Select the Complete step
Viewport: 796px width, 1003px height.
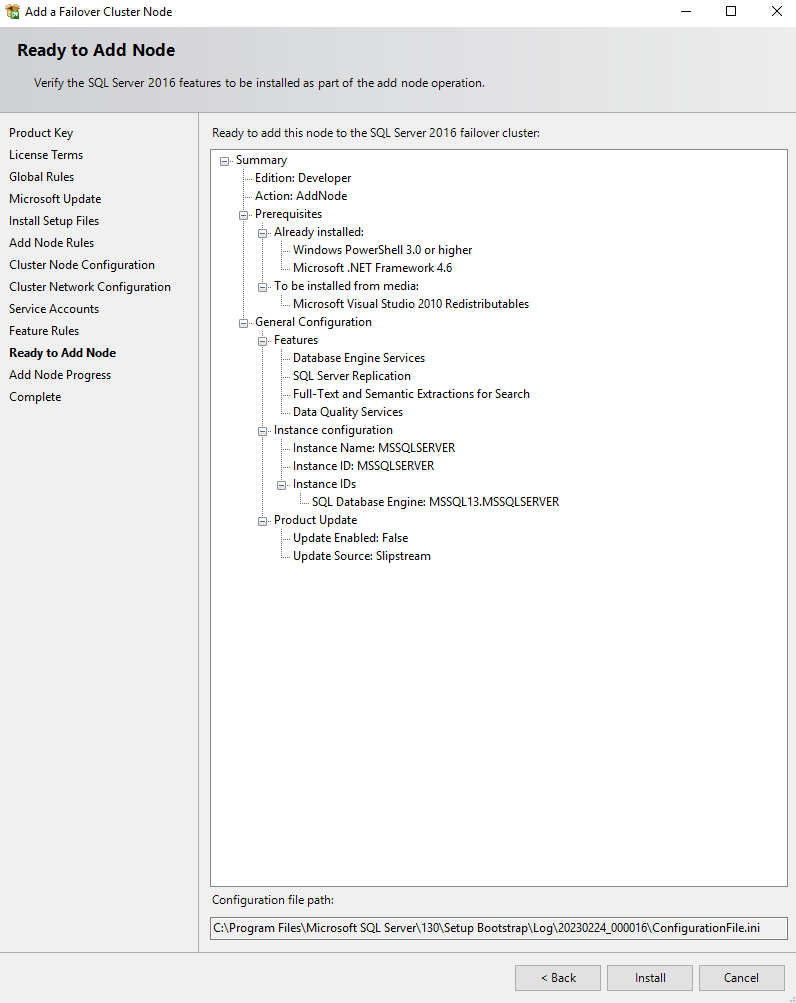pyautogui.click(x=35, y=397)
